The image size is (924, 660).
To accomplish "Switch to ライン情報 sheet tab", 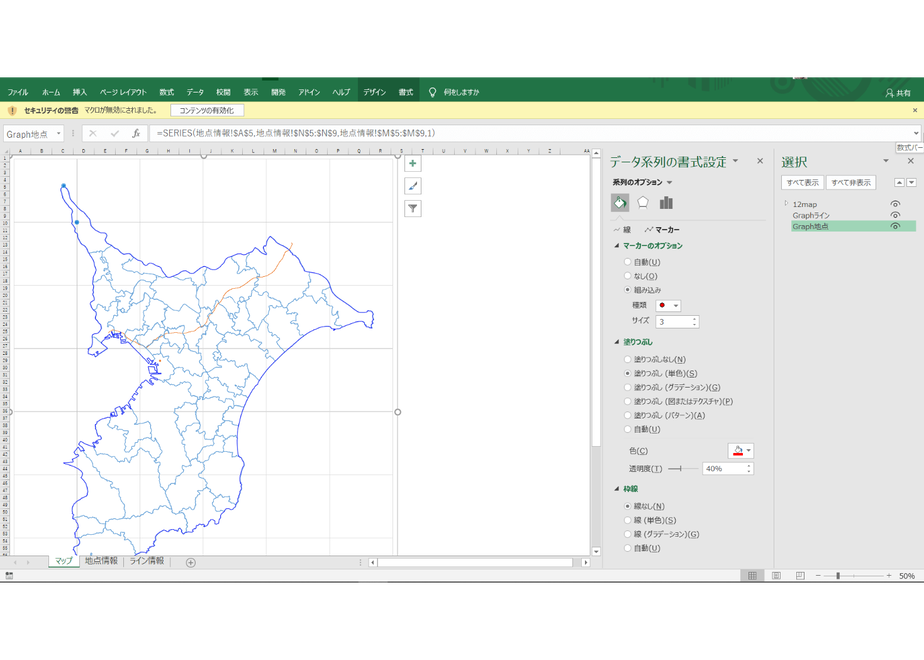I will click(147, 561).
